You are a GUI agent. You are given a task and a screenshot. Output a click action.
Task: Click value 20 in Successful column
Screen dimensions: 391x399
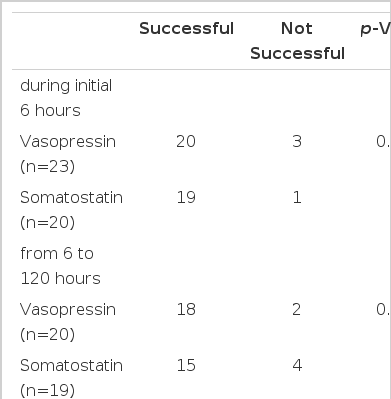point(186,141)
